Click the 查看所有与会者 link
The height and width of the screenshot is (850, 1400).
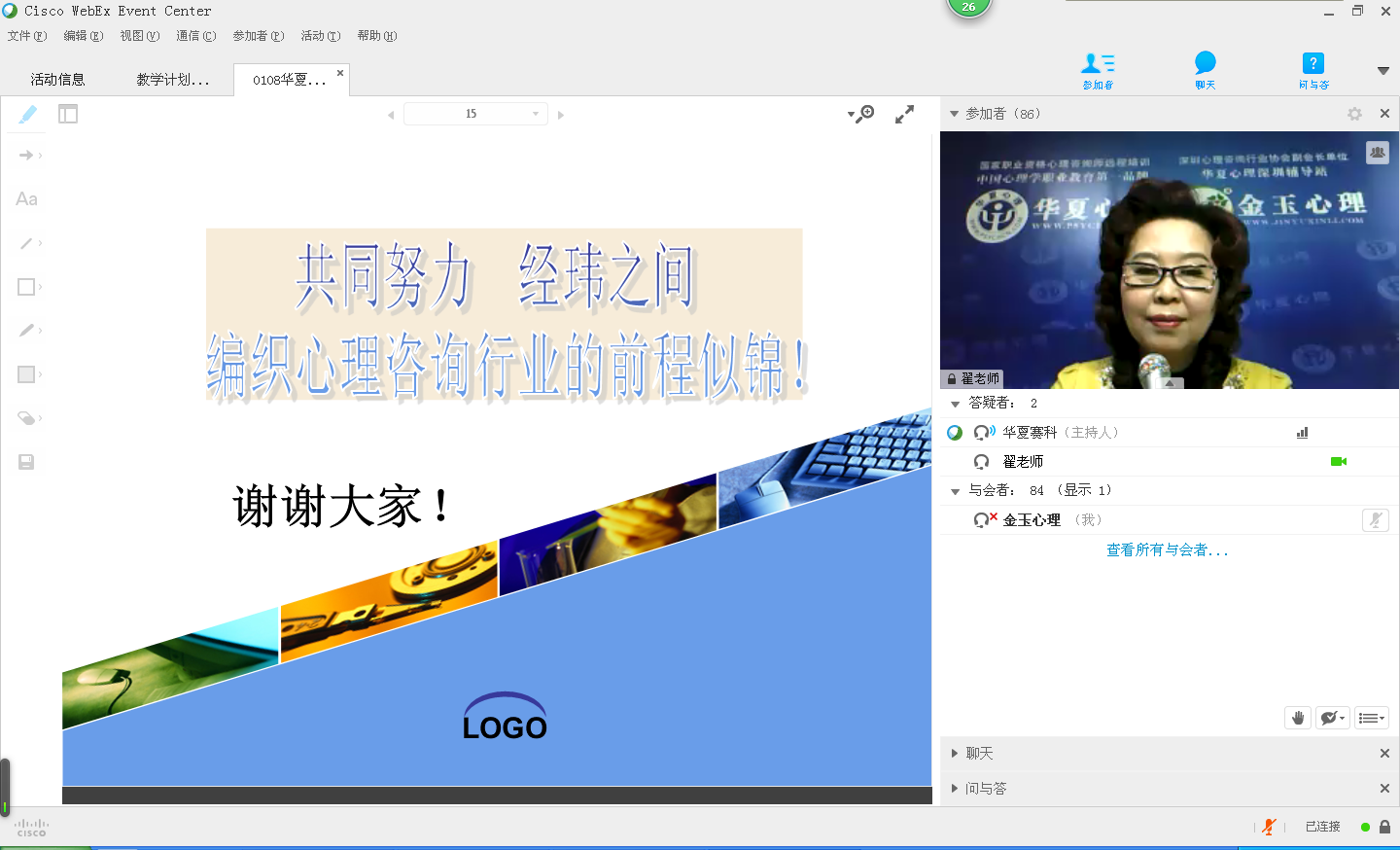[x=1167, y=550]
